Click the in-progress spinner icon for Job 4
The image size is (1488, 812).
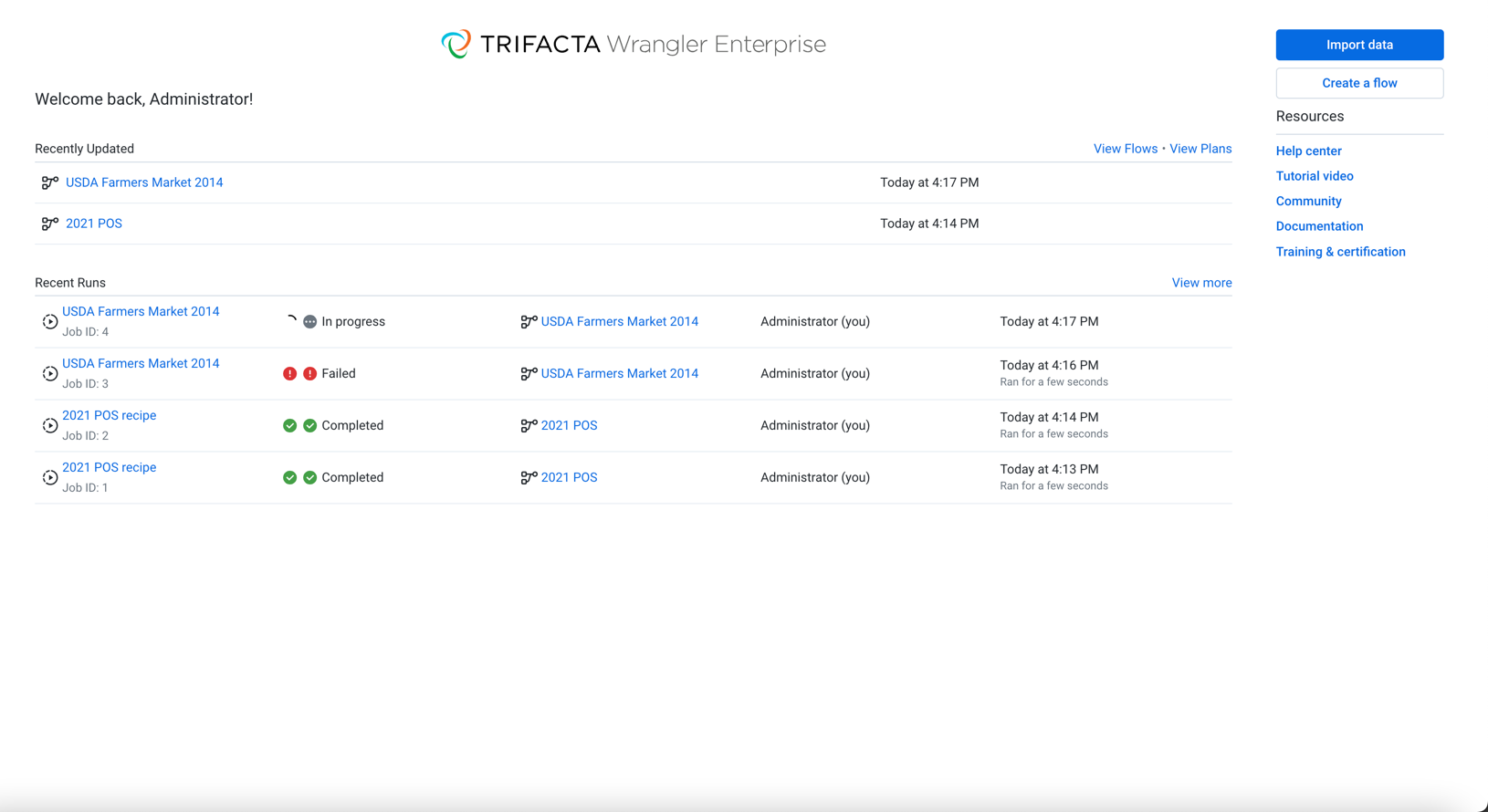[290, 321]
